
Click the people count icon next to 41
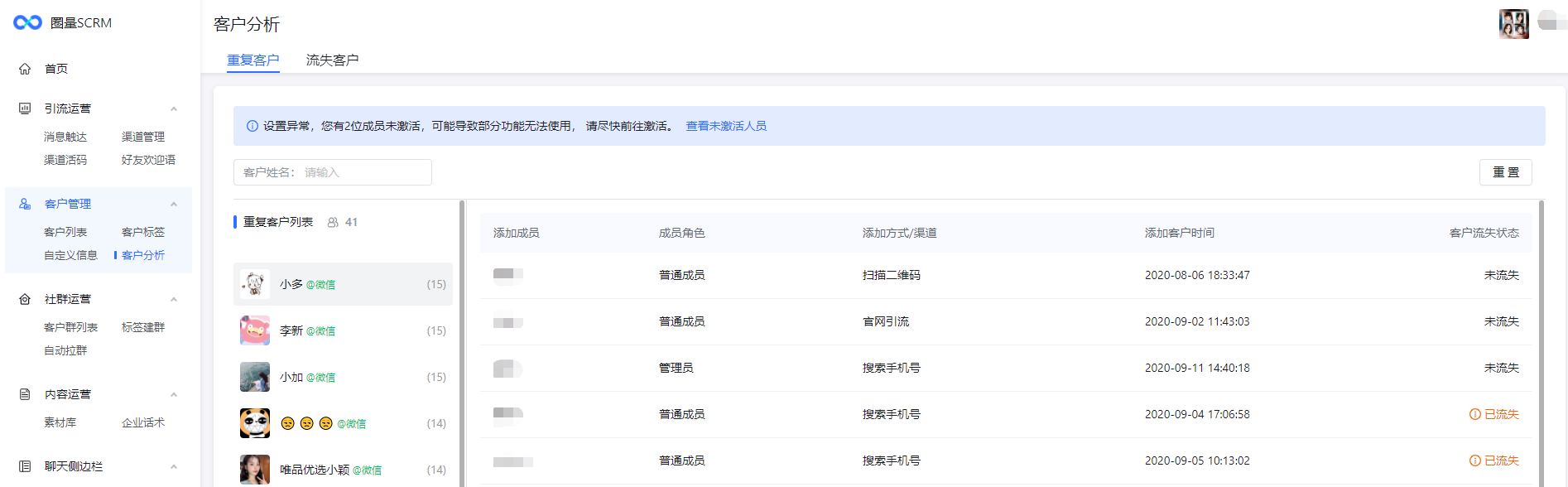[x=333, y=222]
